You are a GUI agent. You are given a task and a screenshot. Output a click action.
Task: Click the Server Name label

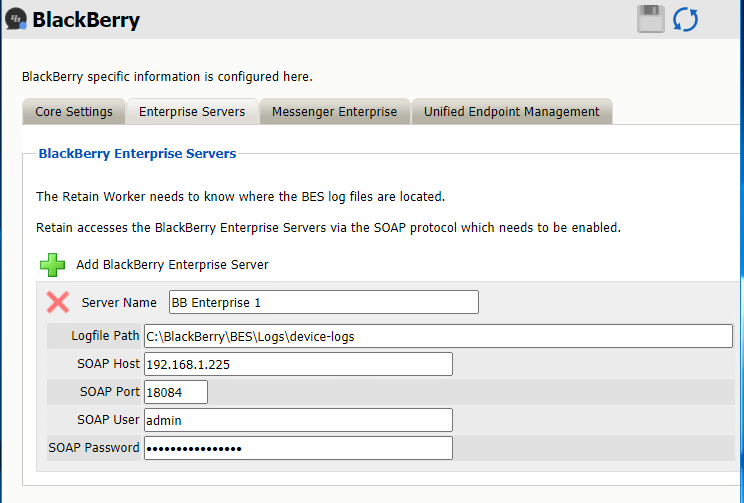pos(119,302)
